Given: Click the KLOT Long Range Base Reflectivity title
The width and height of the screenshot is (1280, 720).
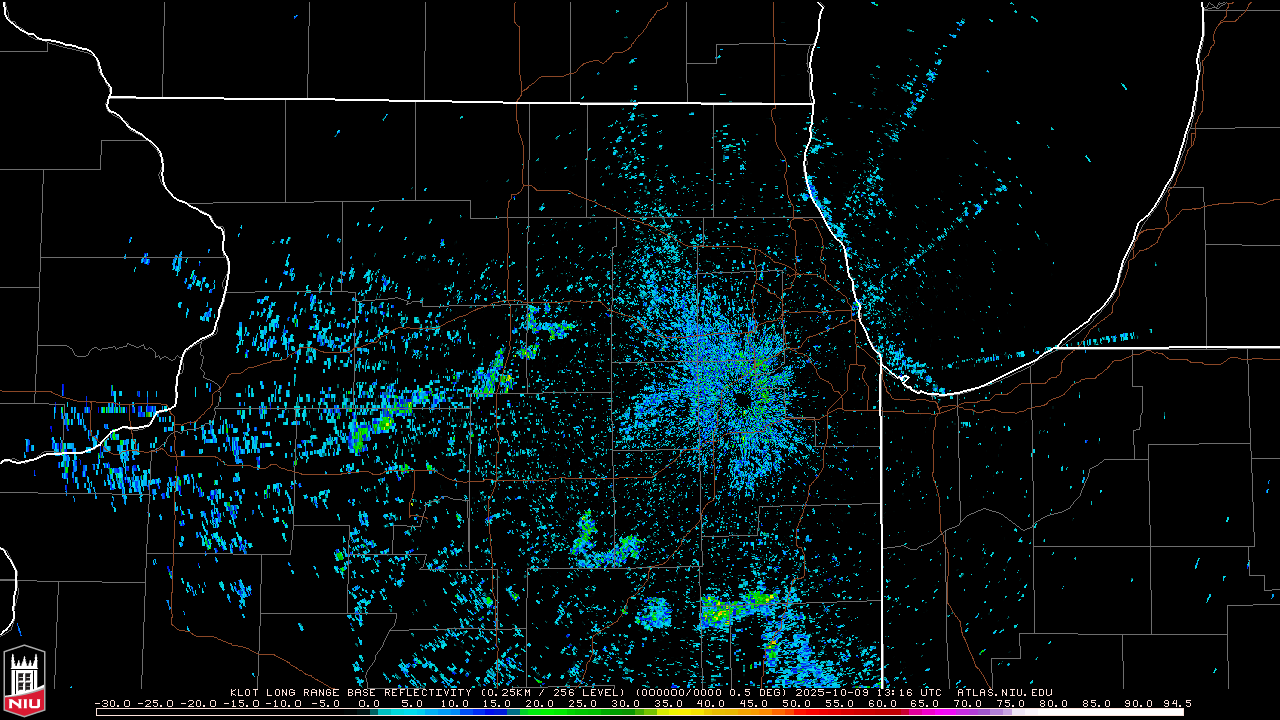Looking at the screenshot, I should point(352,692).
